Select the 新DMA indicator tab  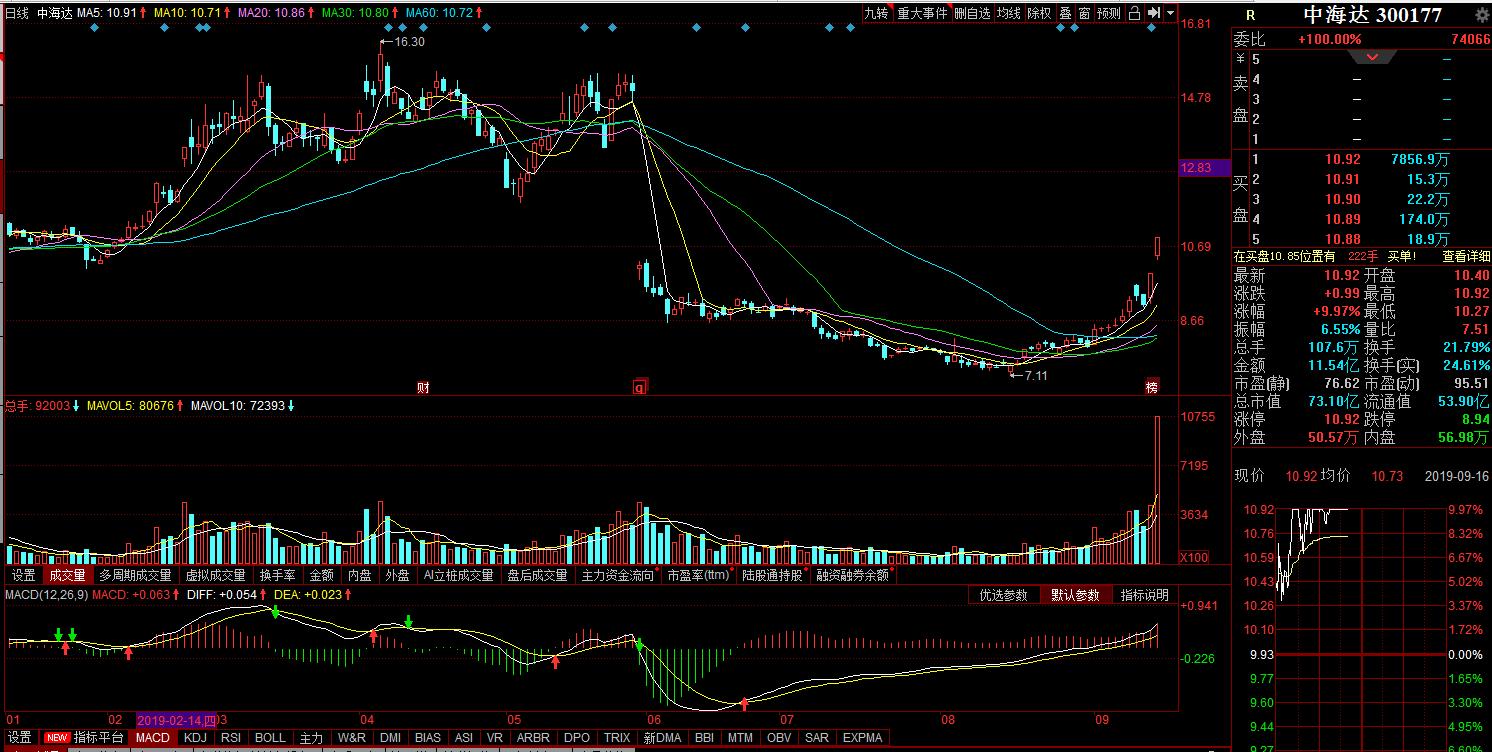[662, 738]
